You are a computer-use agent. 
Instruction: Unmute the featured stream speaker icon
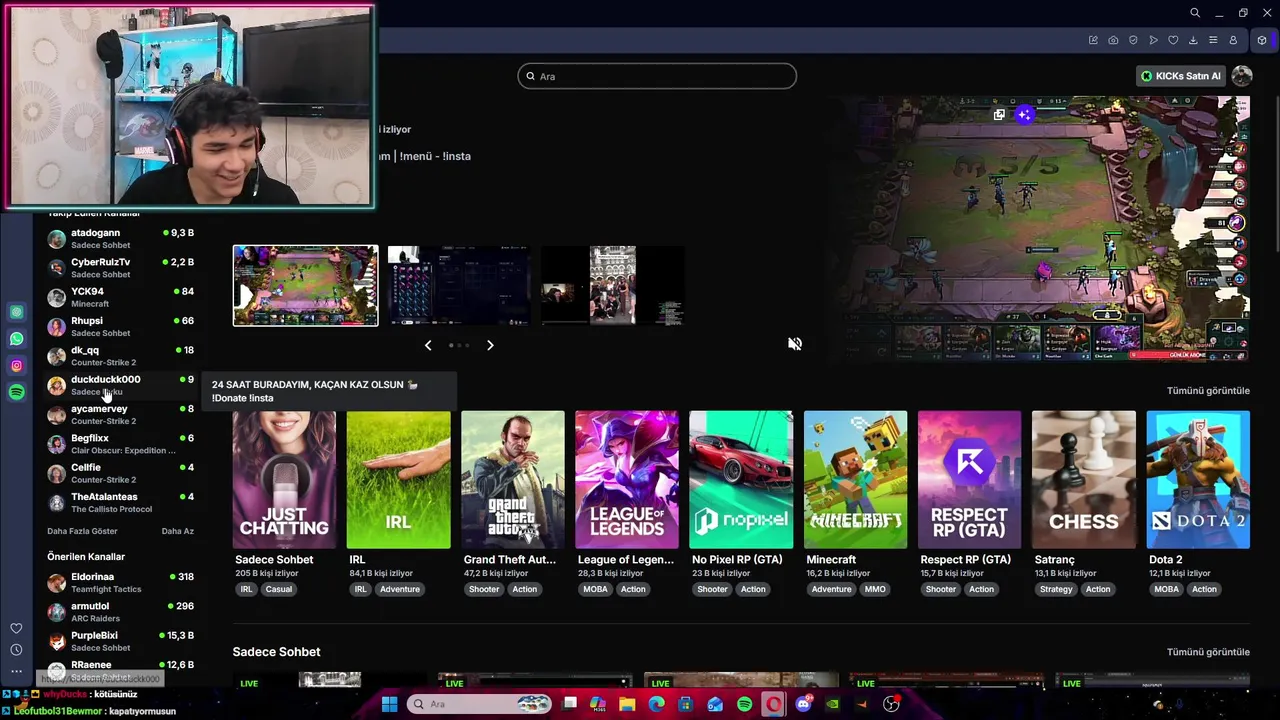click(795, 344)
